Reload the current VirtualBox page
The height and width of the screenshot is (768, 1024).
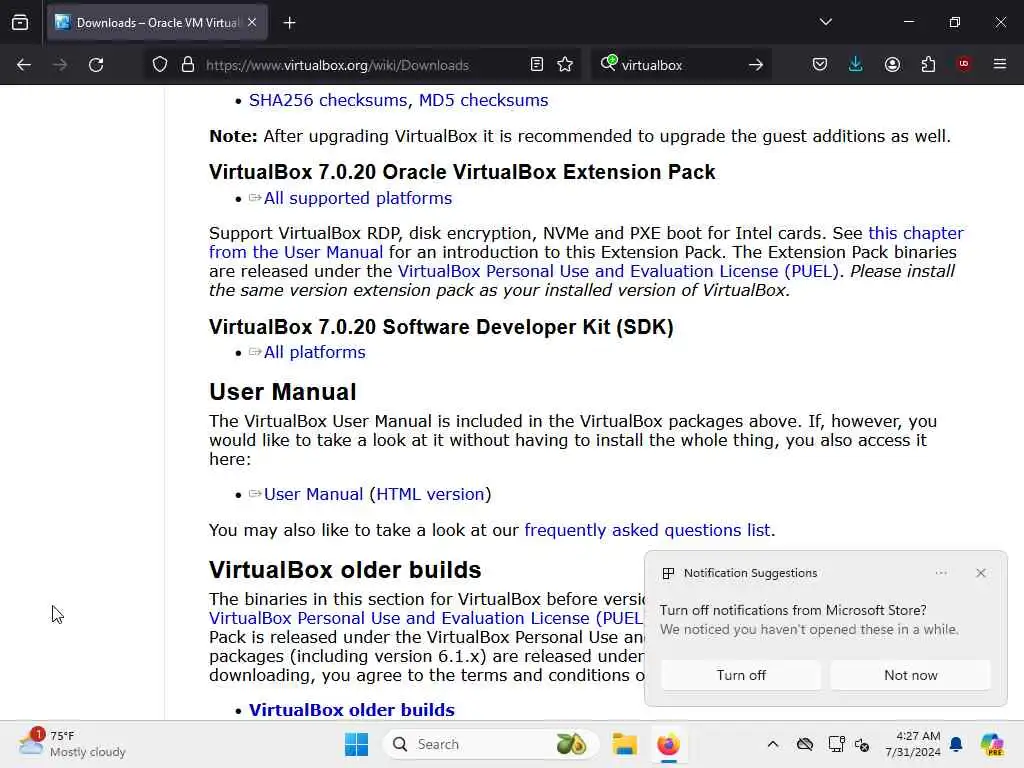coord(96,65)
